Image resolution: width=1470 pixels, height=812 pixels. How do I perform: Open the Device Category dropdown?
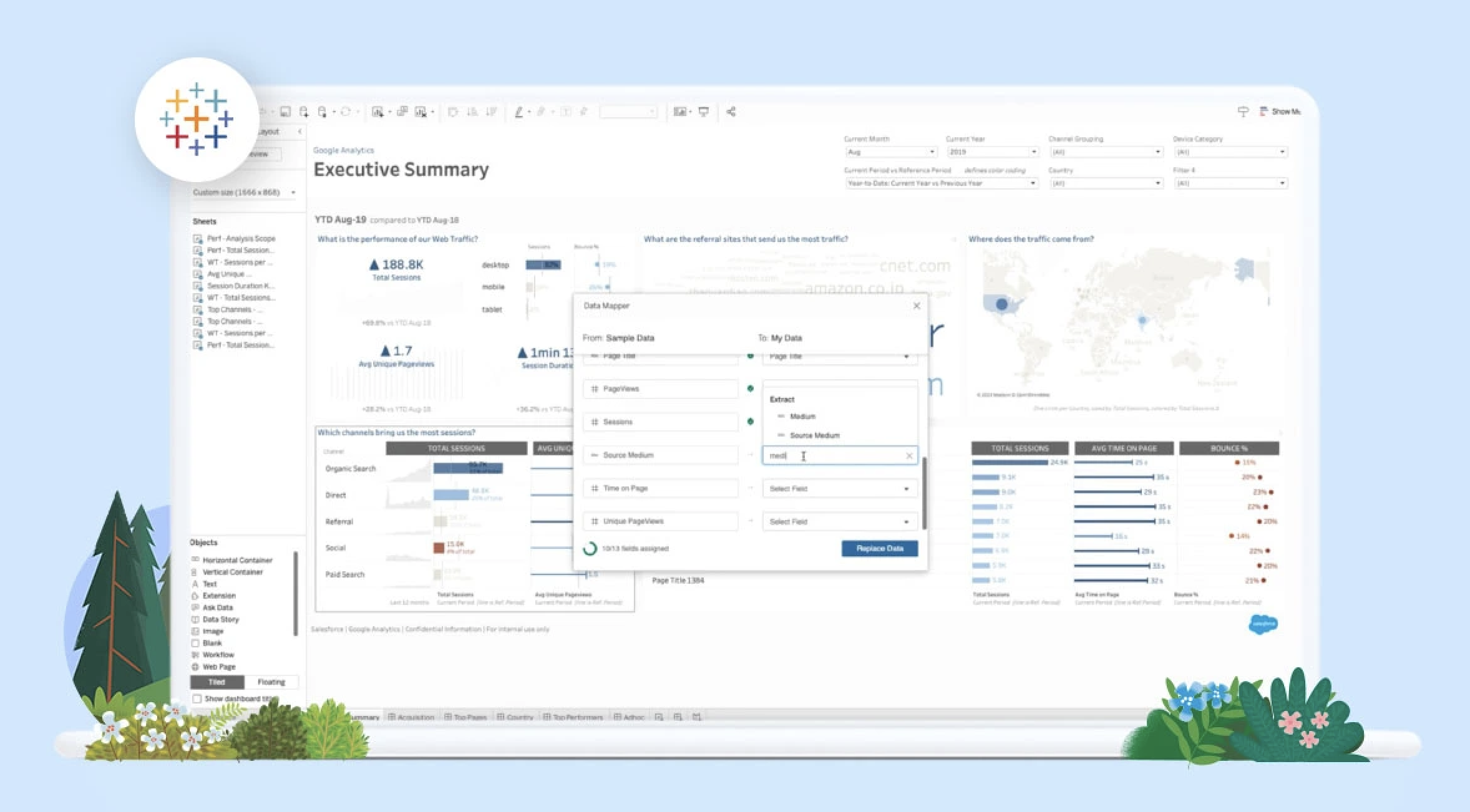point(1230,152)
